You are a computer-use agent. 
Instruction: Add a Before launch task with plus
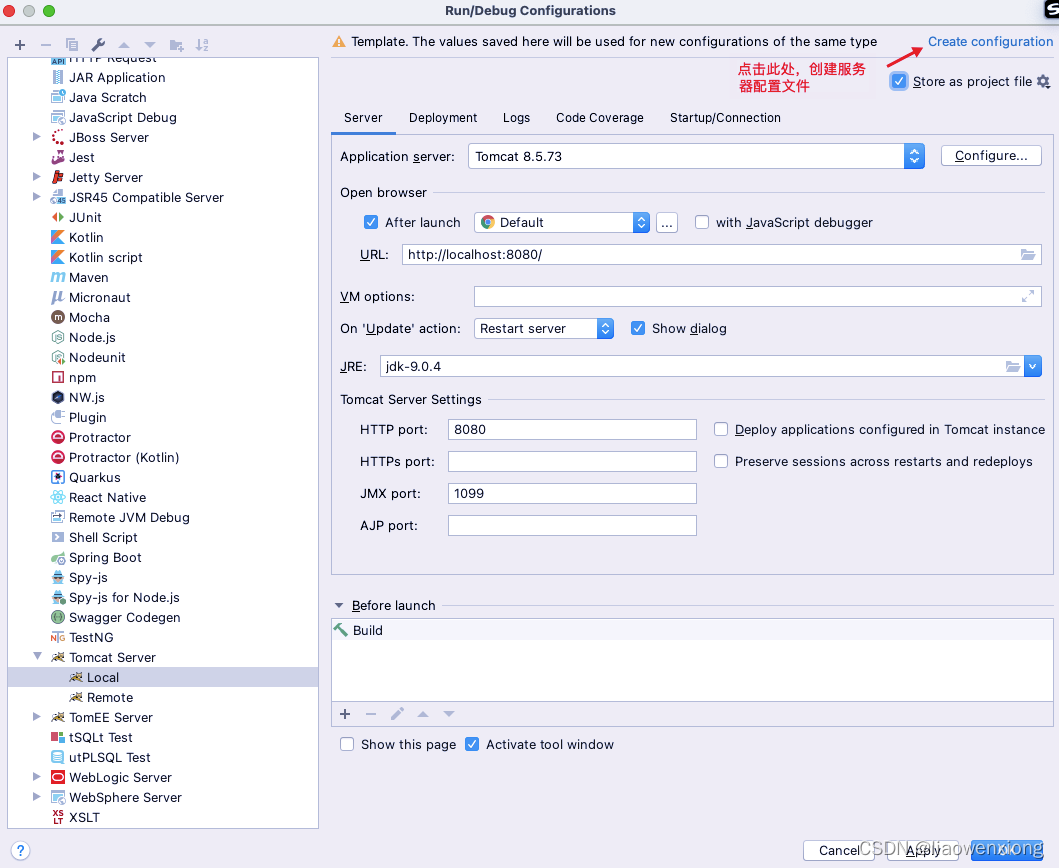345,714
